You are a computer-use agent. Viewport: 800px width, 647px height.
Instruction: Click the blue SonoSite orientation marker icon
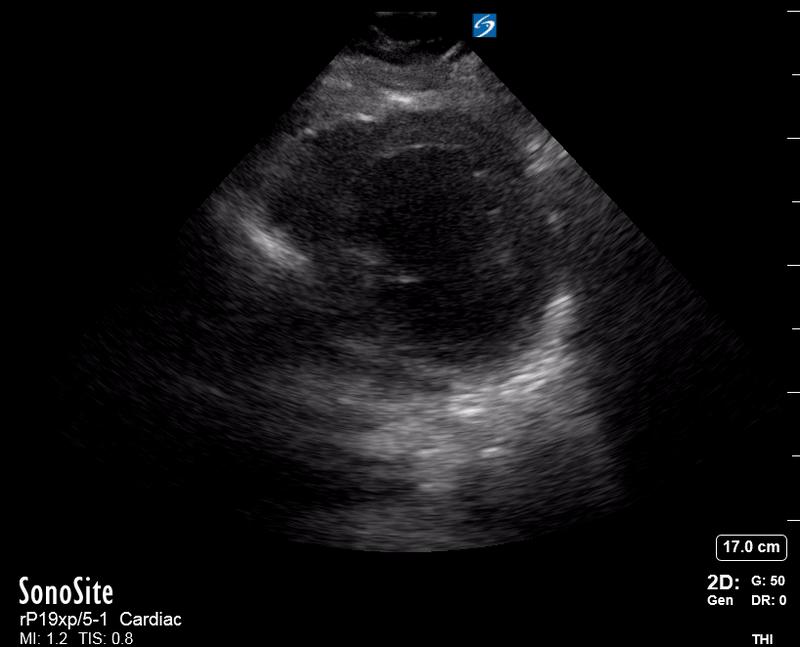[x=484, y=26]
